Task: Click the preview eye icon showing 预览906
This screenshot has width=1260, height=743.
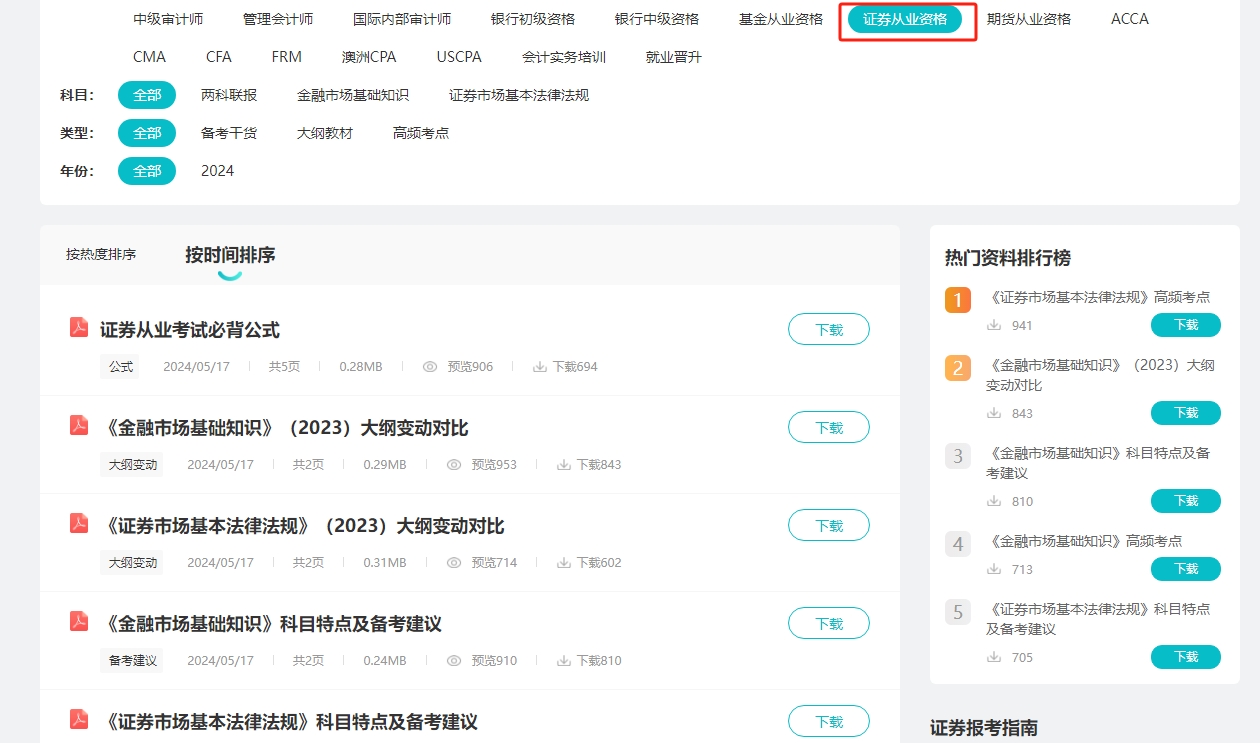Action: (430, 367)
